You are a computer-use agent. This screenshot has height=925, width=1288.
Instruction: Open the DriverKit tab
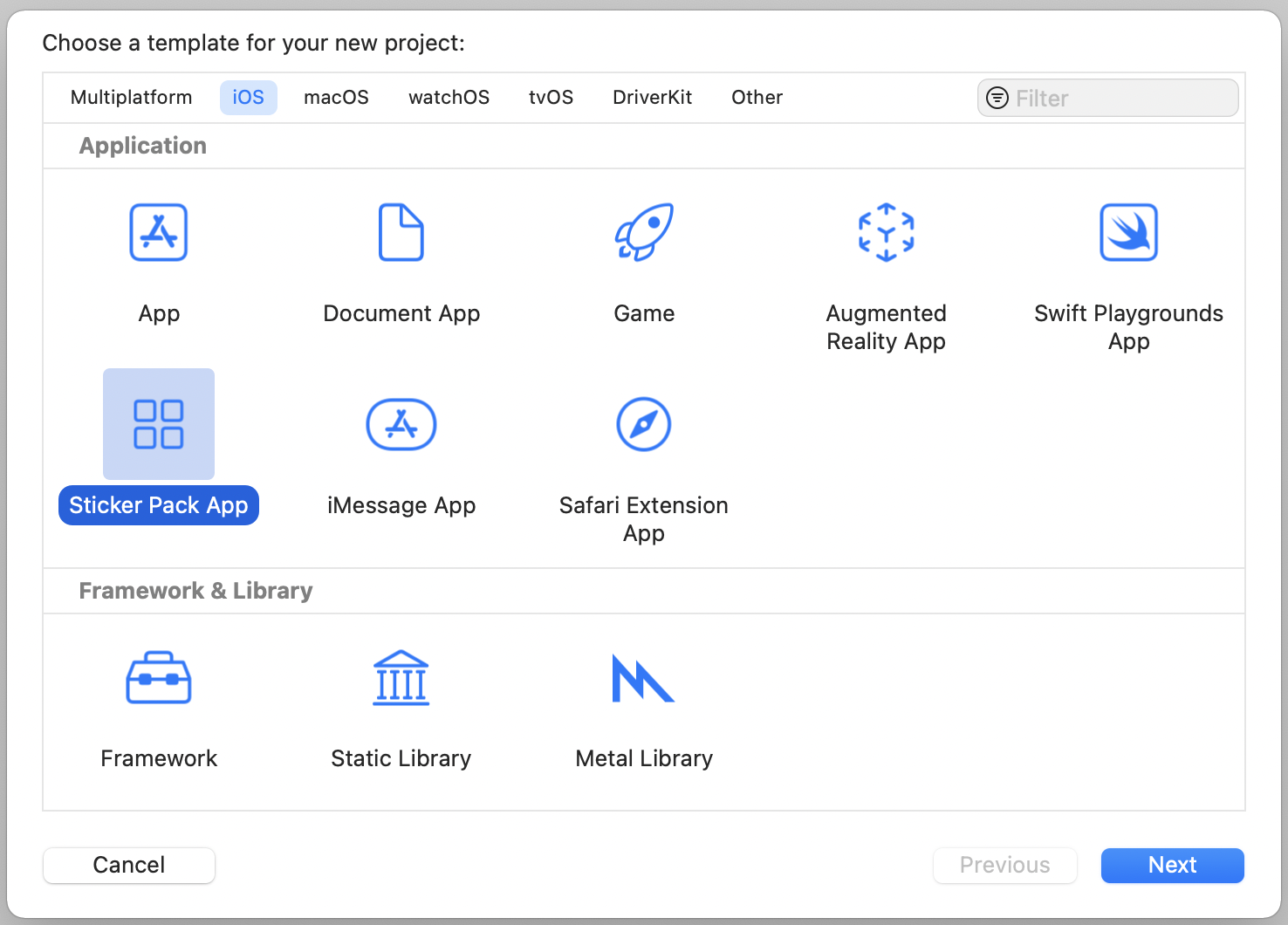tap(652, 98)
